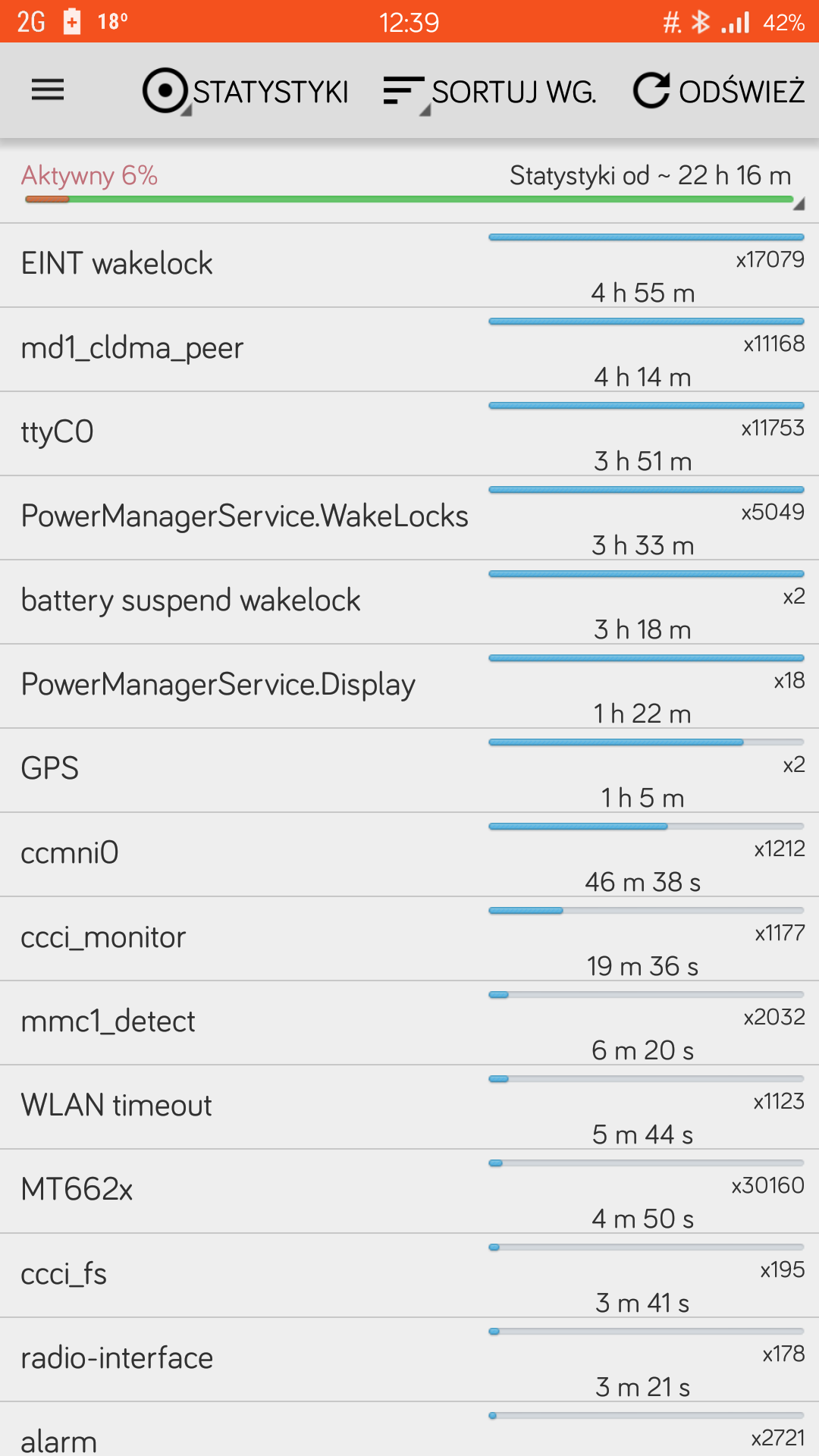Open the hamburger navigation menu
This screenshot has width=819, height=1456.
tap(47, 90)
